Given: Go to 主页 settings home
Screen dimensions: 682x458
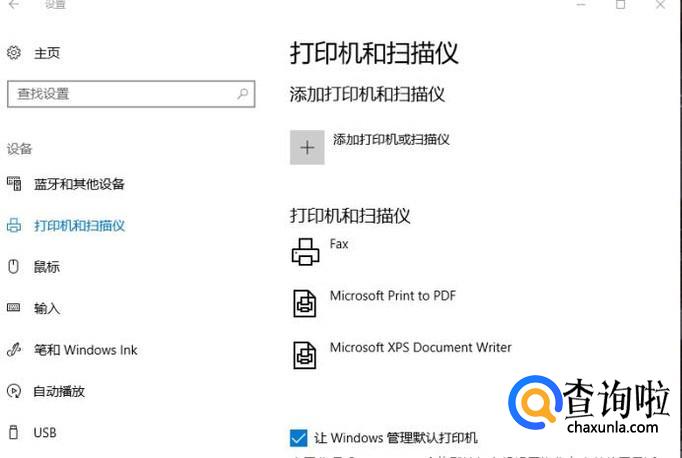Looking at the screenshot, I should pos(47,53).
